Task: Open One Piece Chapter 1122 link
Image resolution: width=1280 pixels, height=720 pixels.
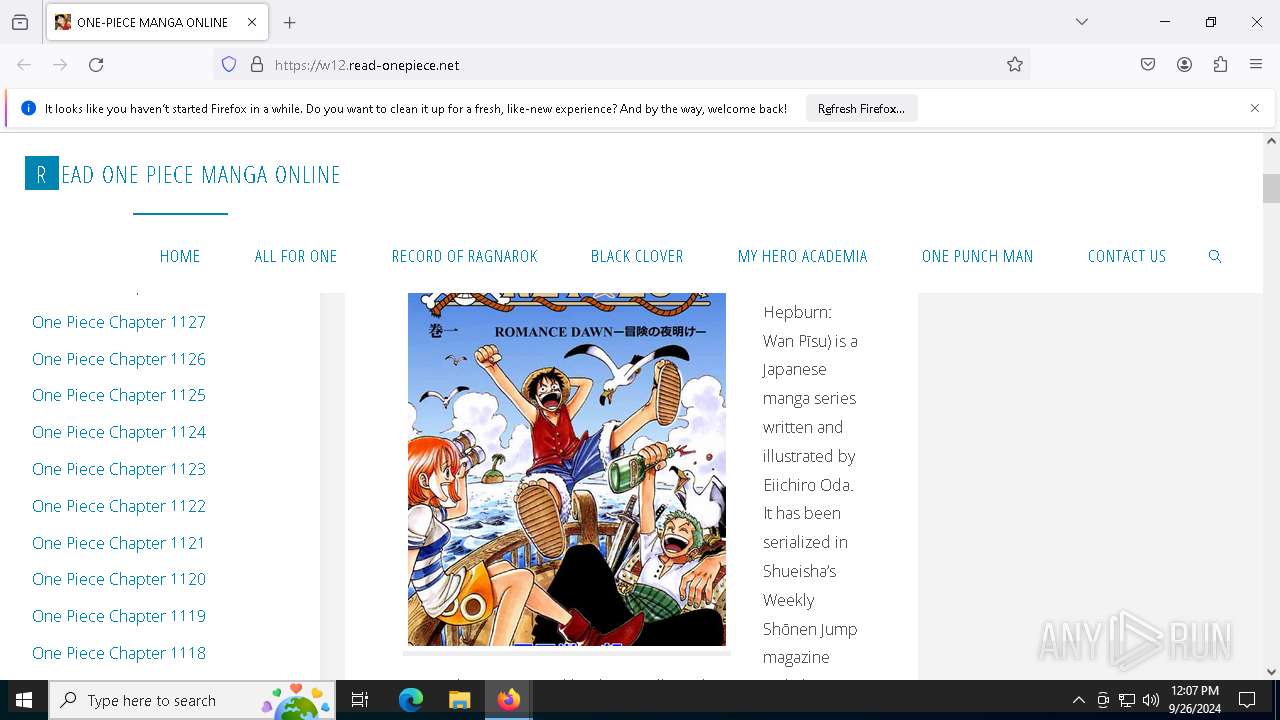Action: (119, 506)
